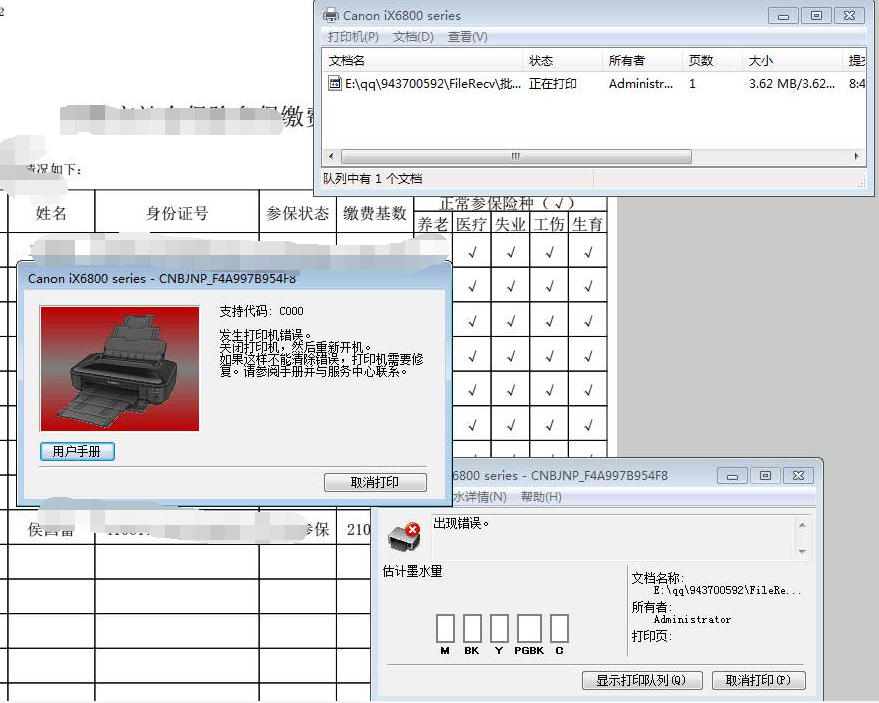The image size is (879, 703).
Task: Click the 缴费基数 header in the document table
Action: (x=374, y=213)
